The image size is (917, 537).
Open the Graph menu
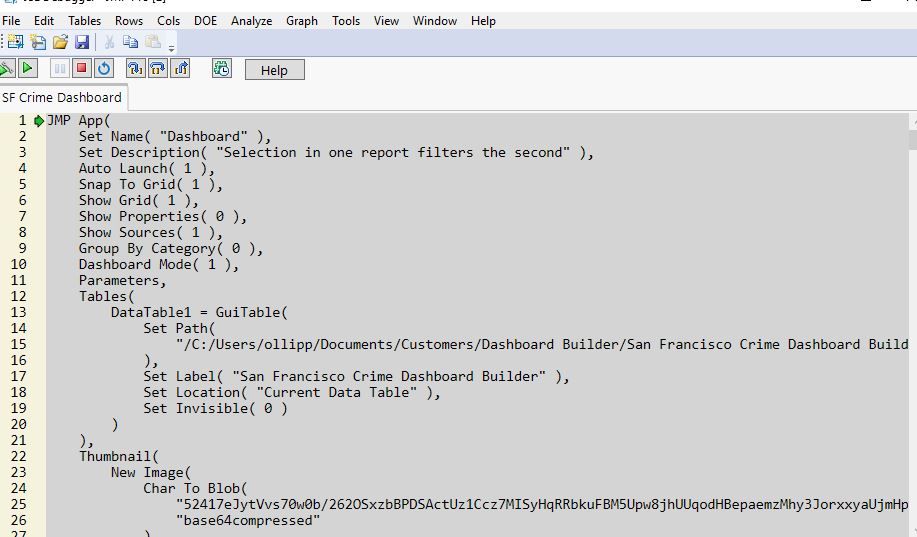point(302,21)
